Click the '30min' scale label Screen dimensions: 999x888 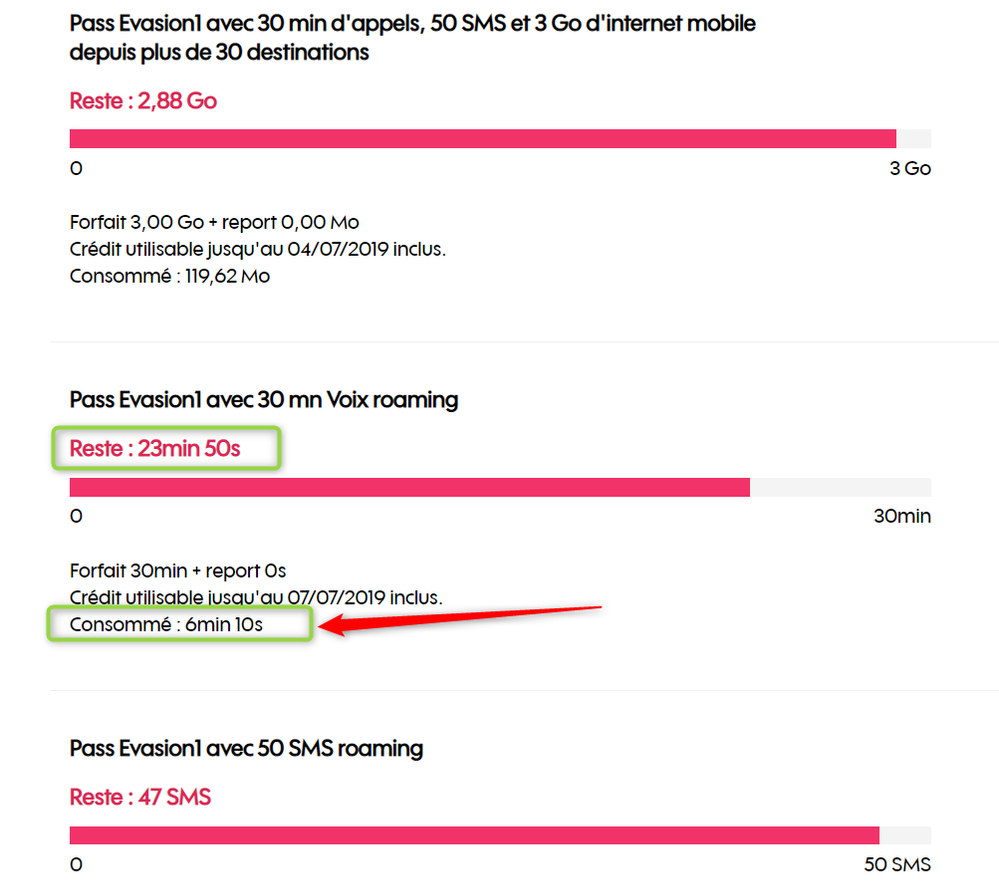tap(903, 516)
